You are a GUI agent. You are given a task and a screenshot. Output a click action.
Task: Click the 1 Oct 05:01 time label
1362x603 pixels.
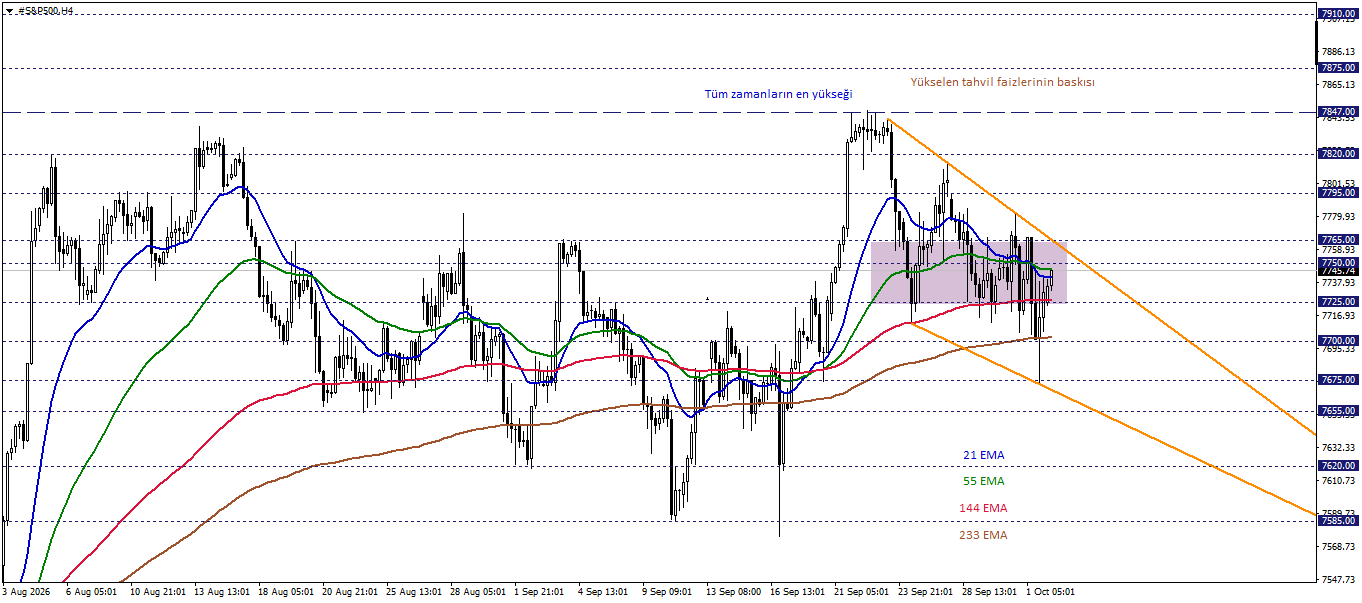point(1050,592)
